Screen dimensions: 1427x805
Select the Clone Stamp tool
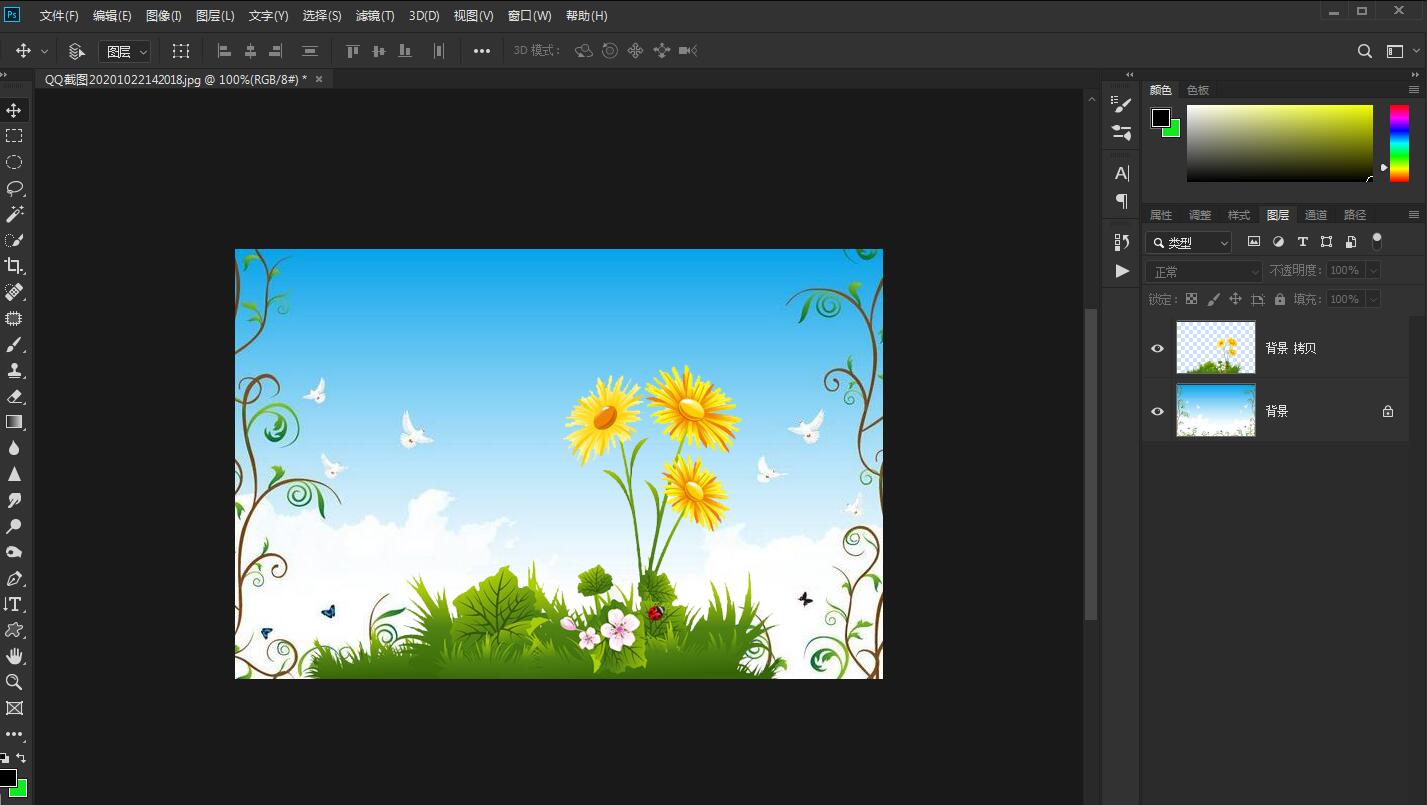pyautogui.click(x=14, y=370)
